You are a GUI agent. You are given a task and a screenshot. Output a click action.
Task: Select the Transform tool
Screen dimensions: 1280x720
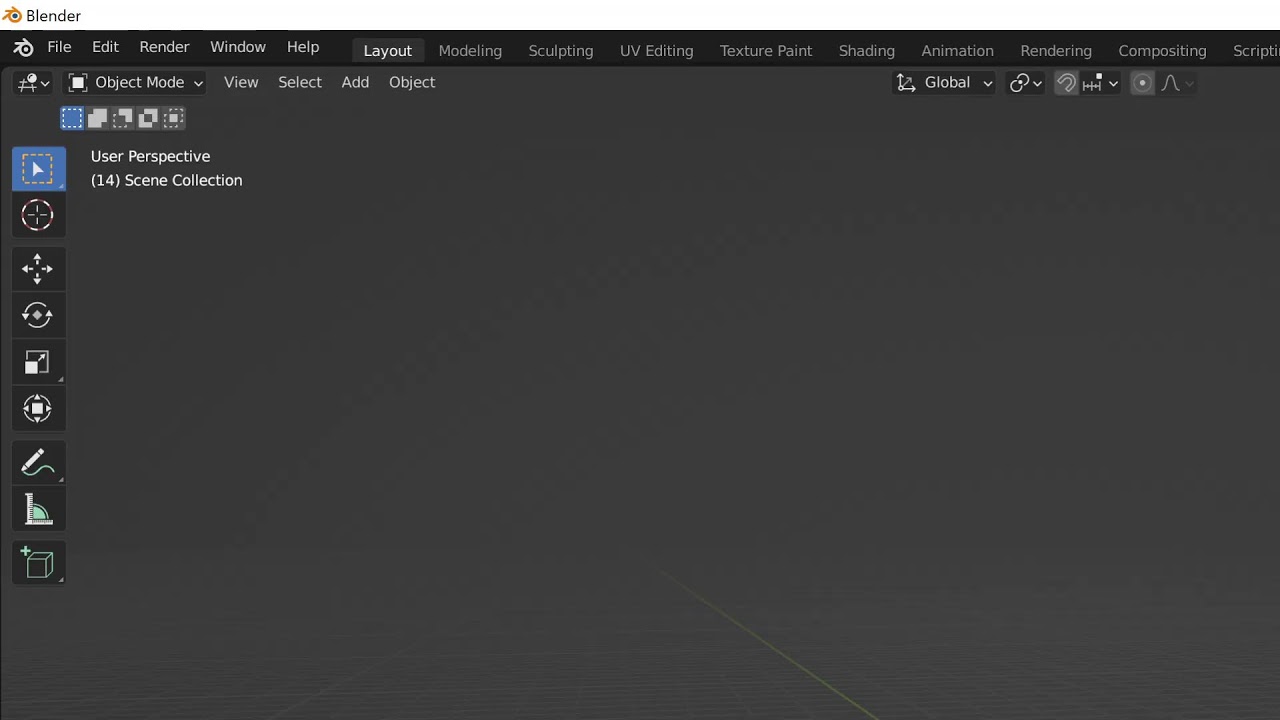[x=38, y=408]
